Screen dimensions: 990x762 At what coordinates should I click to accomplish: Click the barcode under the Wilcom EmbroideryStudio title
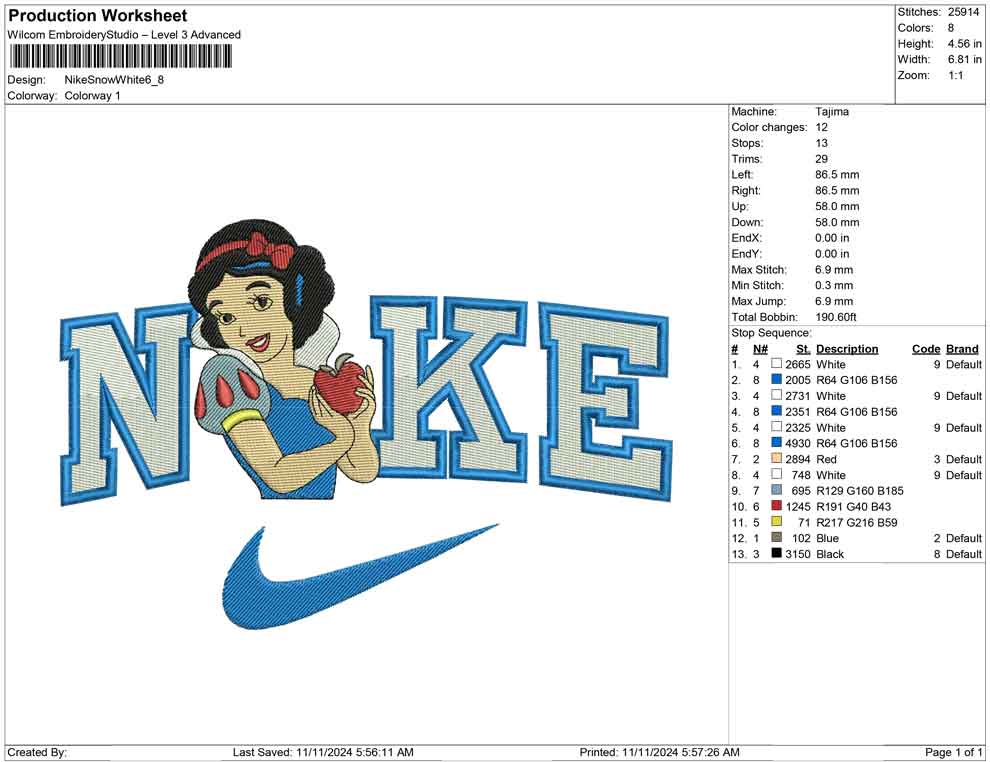121,57
